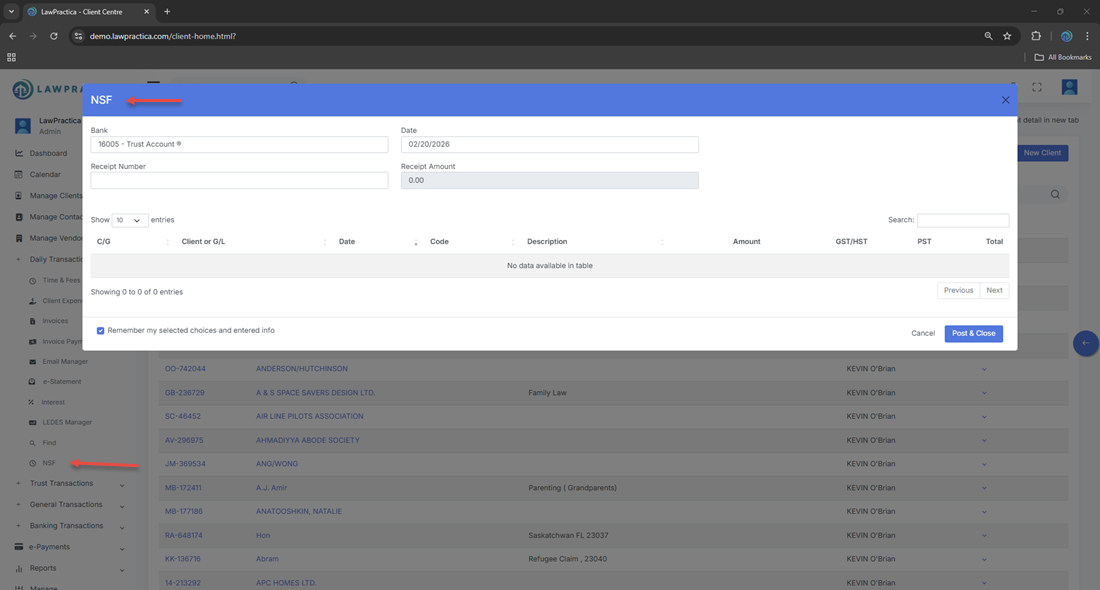
Task: Click the browser extensions puzzle icon
Action: pyautogui.click(x=1036, y=36)
